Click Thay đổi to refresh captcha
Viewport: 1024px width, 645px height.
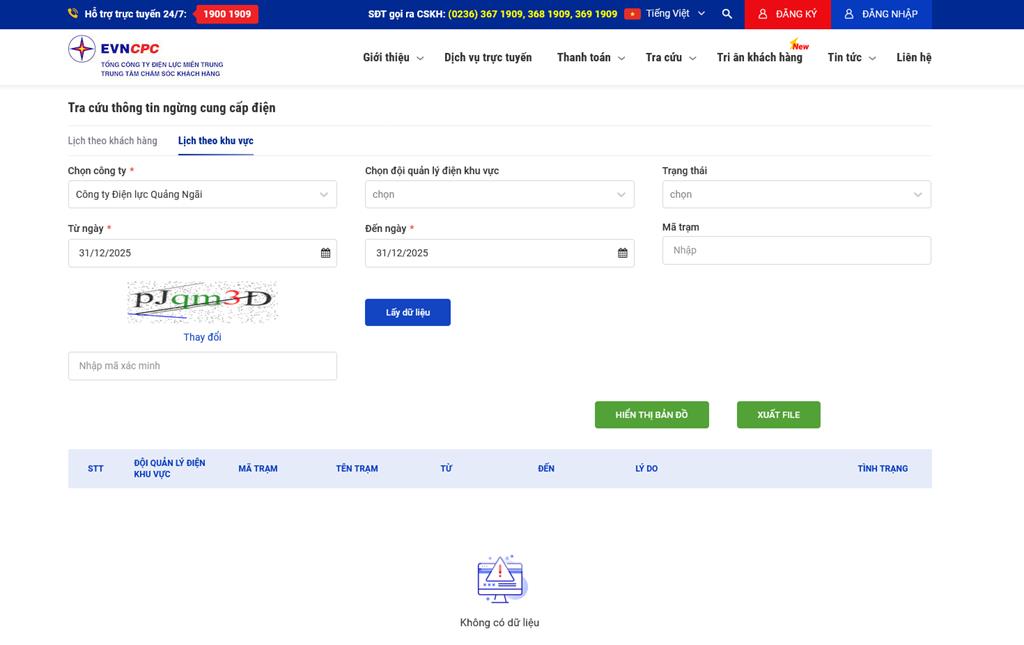(202, 337)
